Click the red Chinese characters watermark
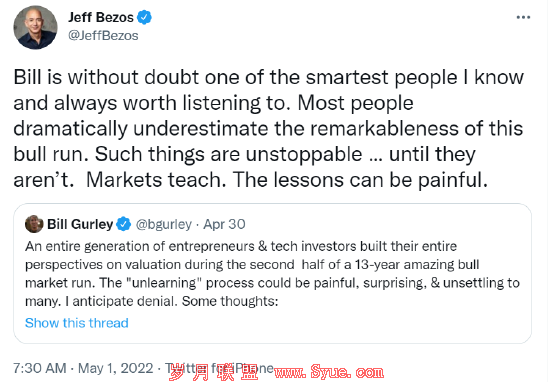The image size is (550, 382). (213, 373)
